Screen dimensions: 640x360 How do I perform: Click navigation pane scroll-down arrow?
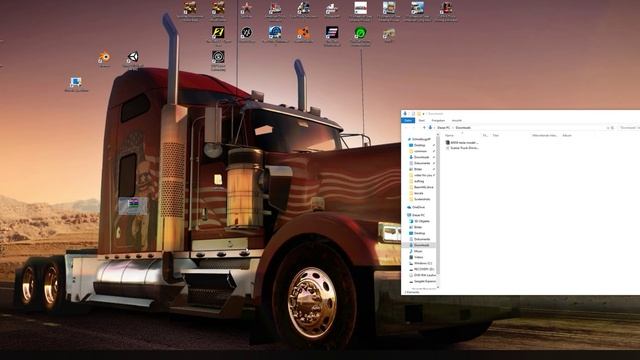(438, 287)
